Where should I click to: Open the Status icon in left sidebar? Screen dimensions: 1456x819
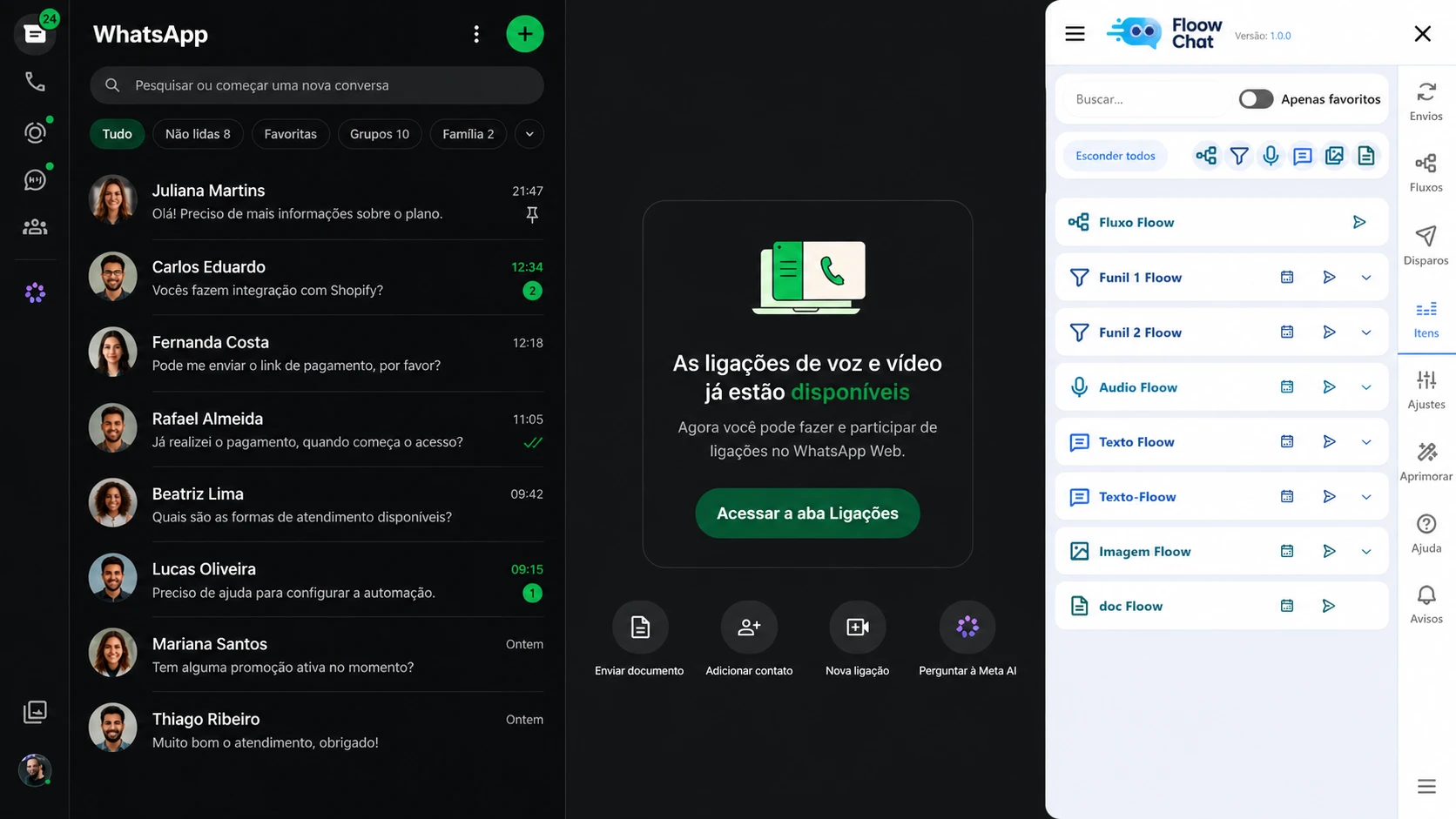(x=35, y=132)
